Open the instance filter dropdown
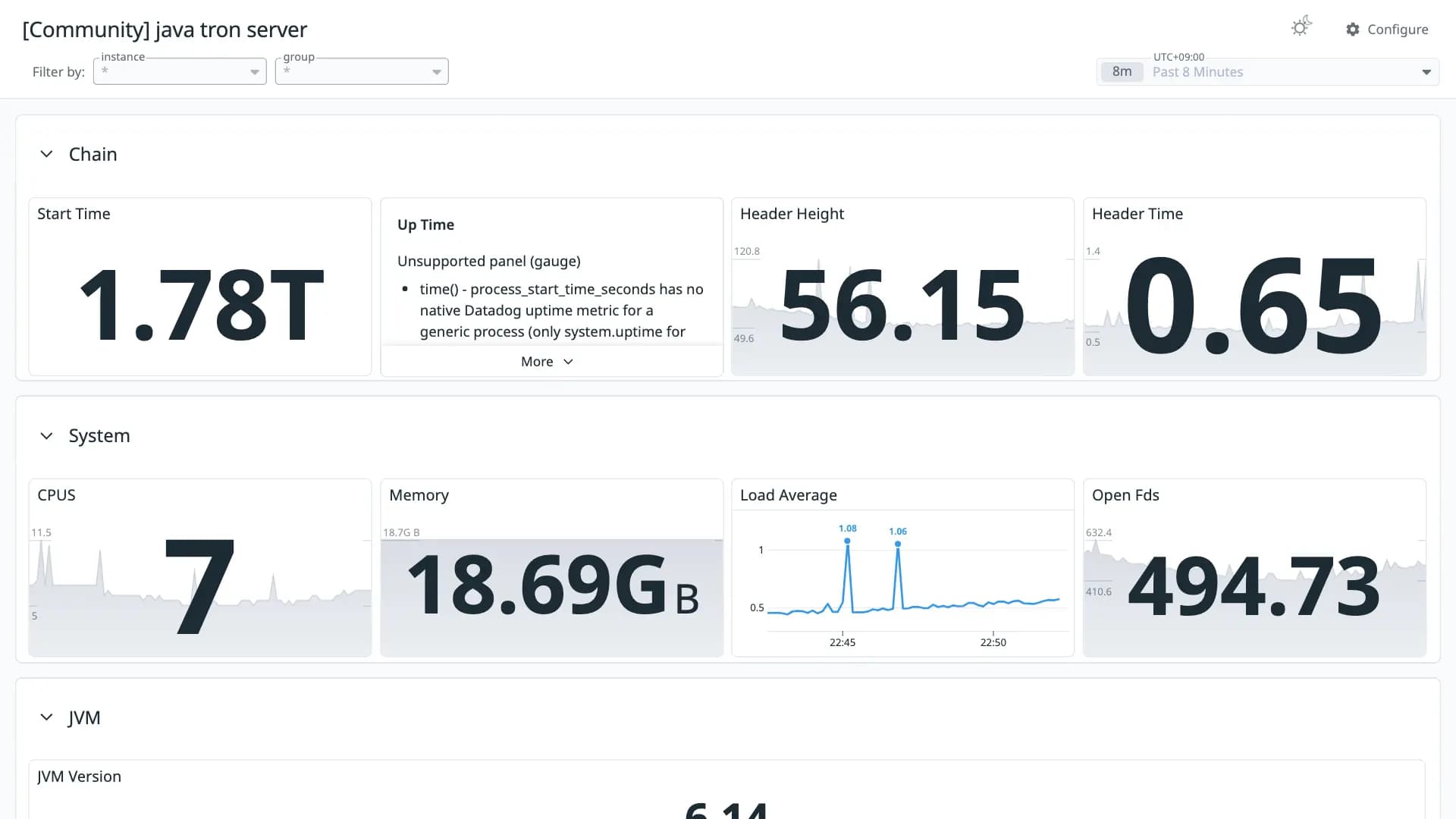Viewport: 1456px width, 819px height. point(180,71)
